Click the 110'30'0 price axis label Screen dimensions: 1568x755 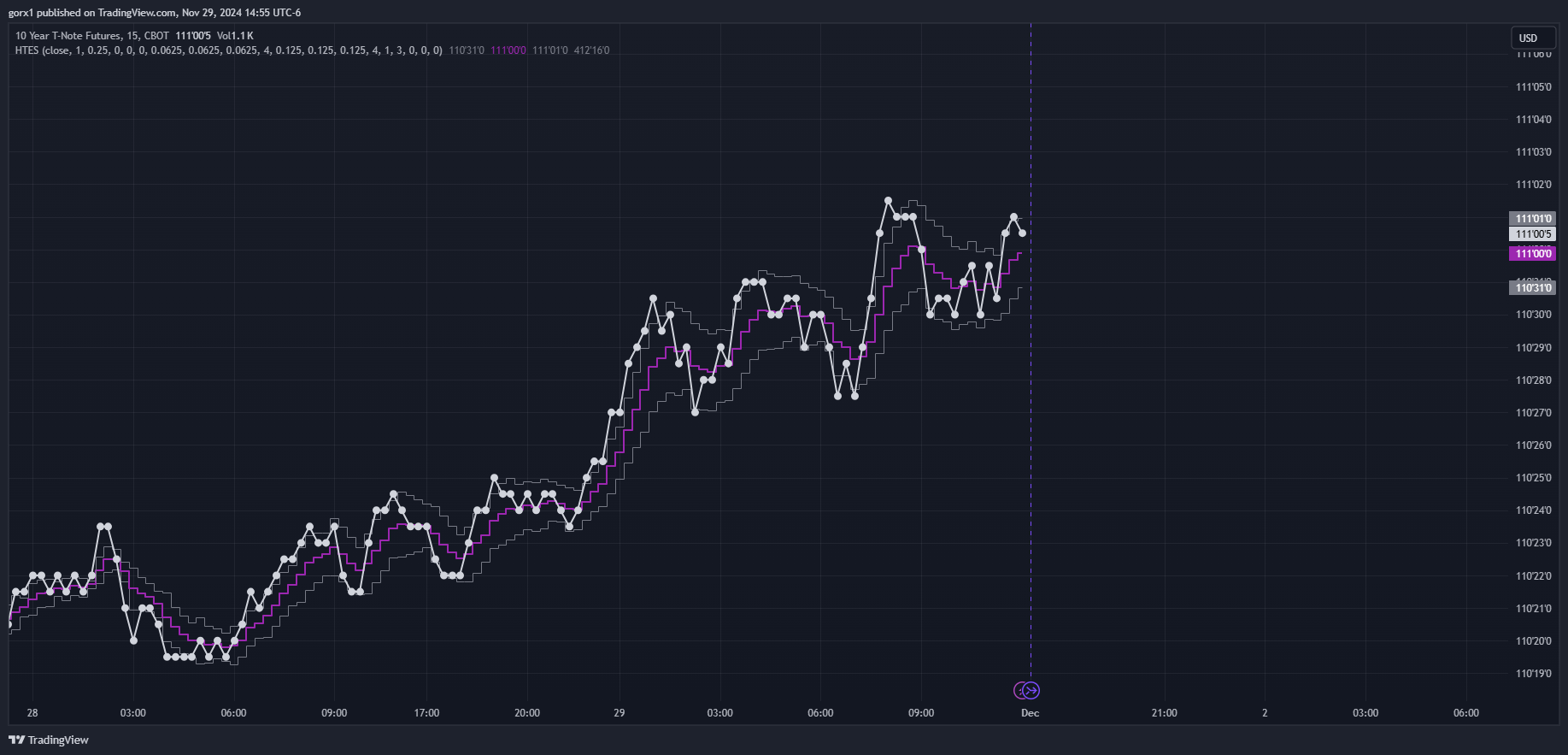(1533, 315)
